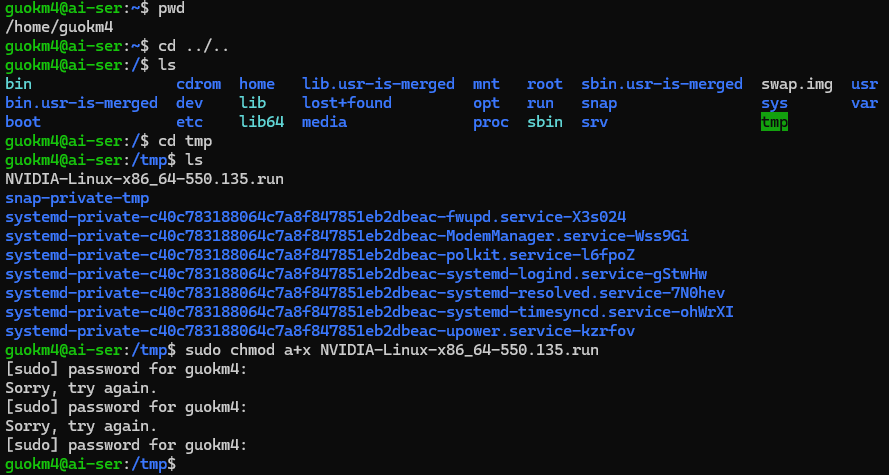Click the sbin.usr-is-merged directory name
This screenshot has height=475, width=889.
661,84
